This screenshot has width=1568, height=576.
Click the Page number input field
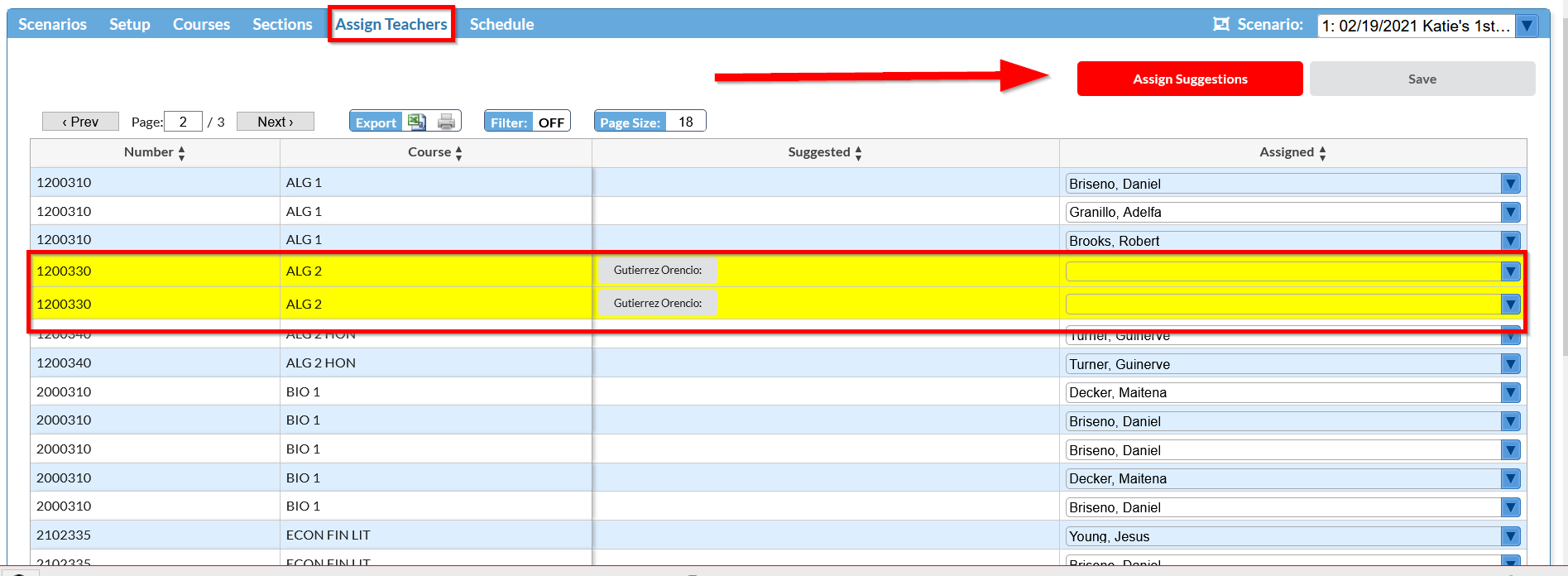(183, 122)
